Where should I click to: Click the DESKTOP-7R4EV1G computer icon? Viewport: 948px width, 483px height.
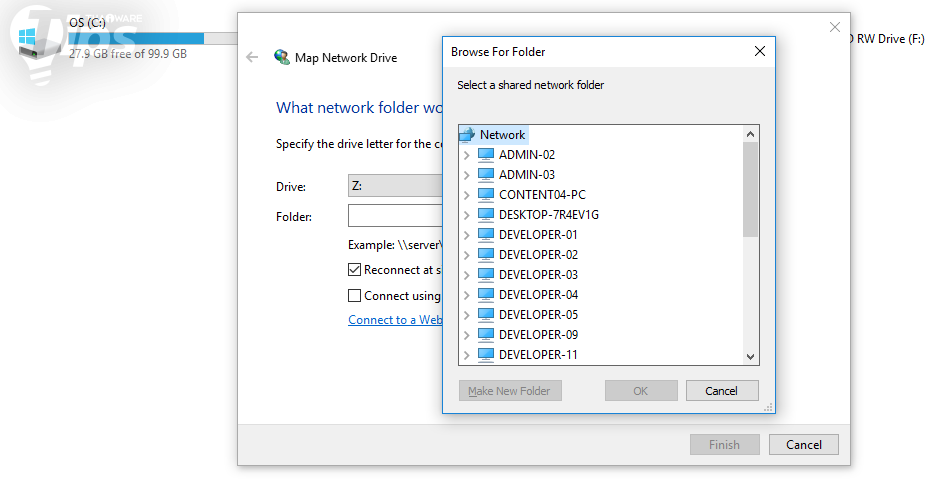coord(486,215)
